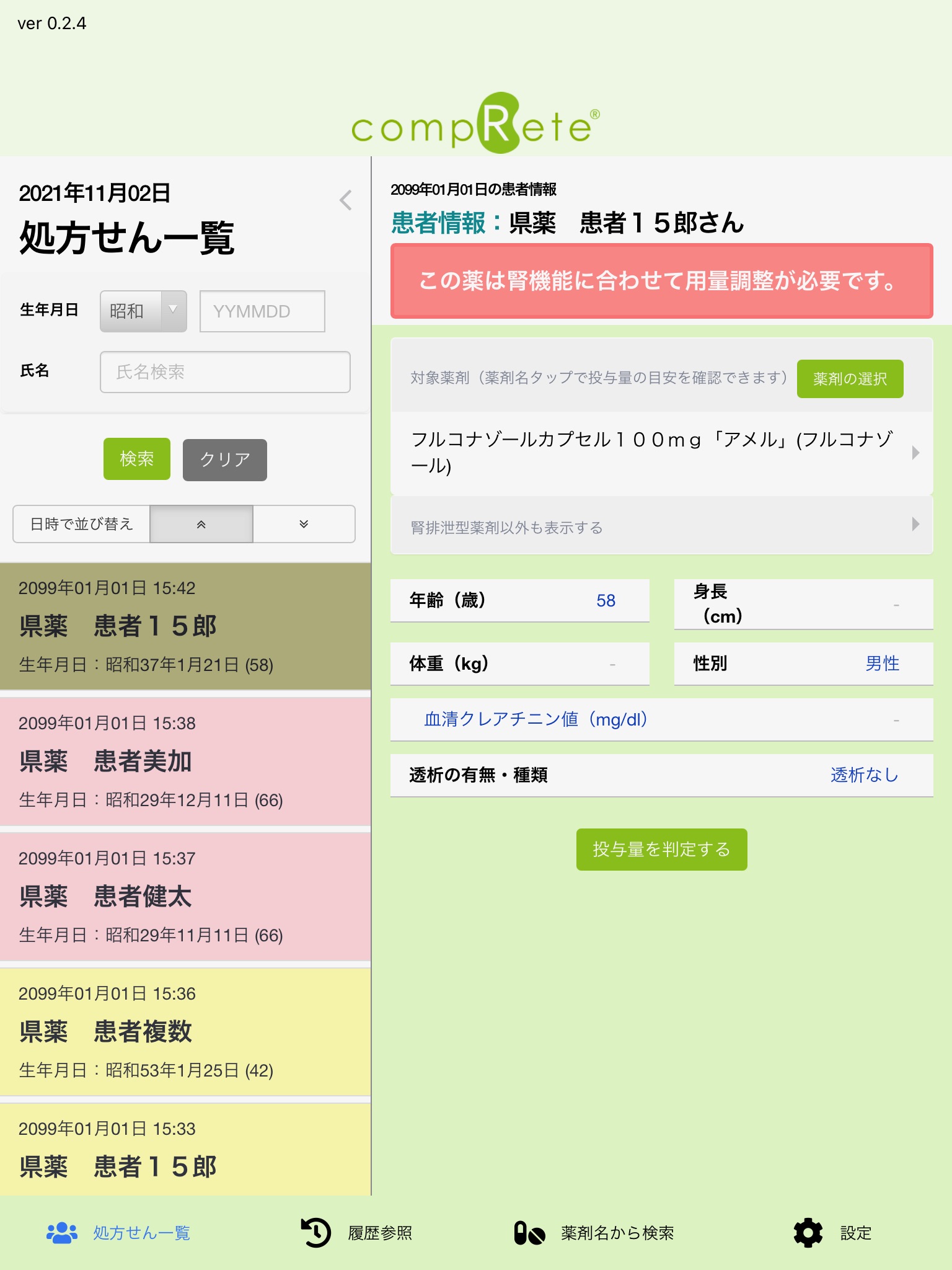952x1270 pixels.
Task: Click the green 検索 button
Action: (x=136, y=459)
